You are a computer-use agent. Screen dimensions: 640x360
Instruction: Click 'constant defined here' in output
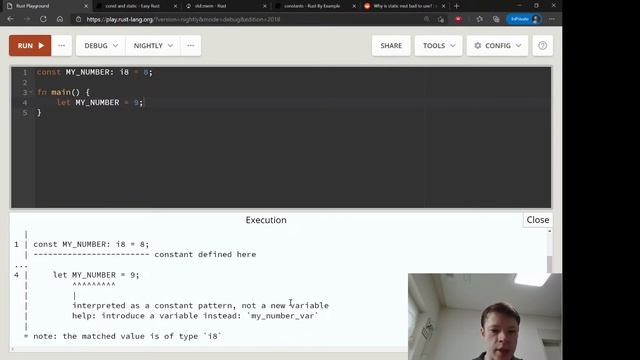205,254
